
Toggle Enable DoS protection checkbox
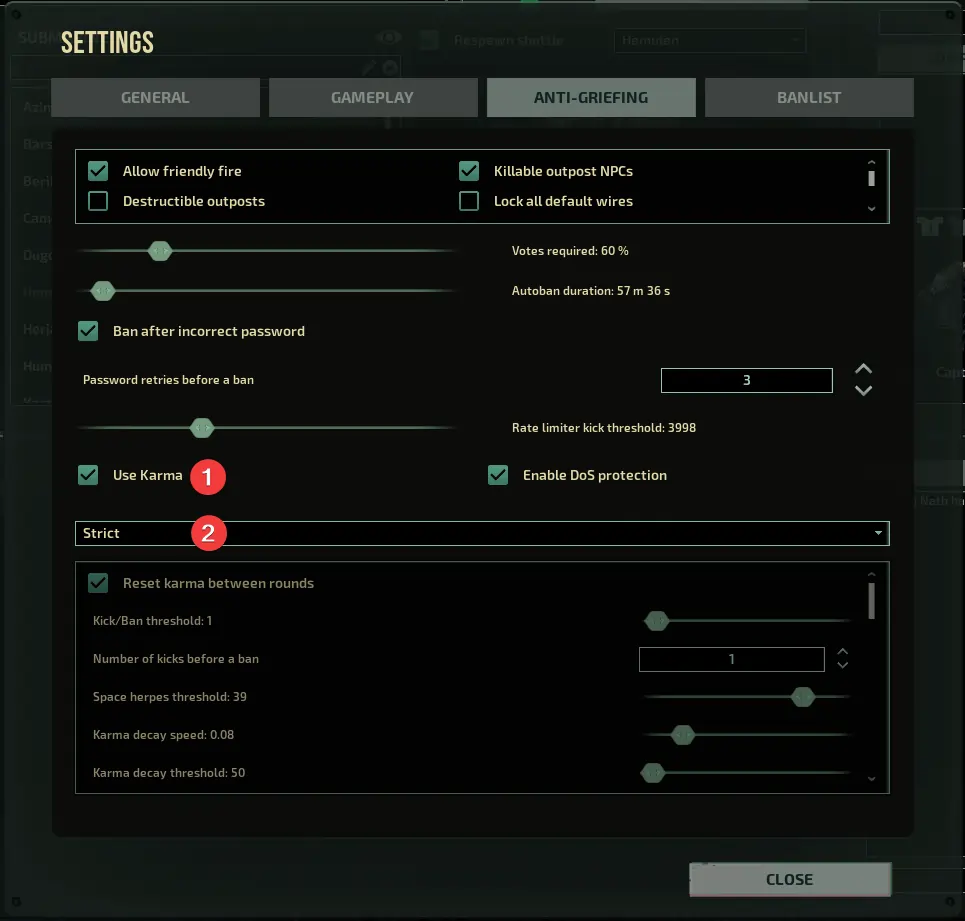click(498, 475)
